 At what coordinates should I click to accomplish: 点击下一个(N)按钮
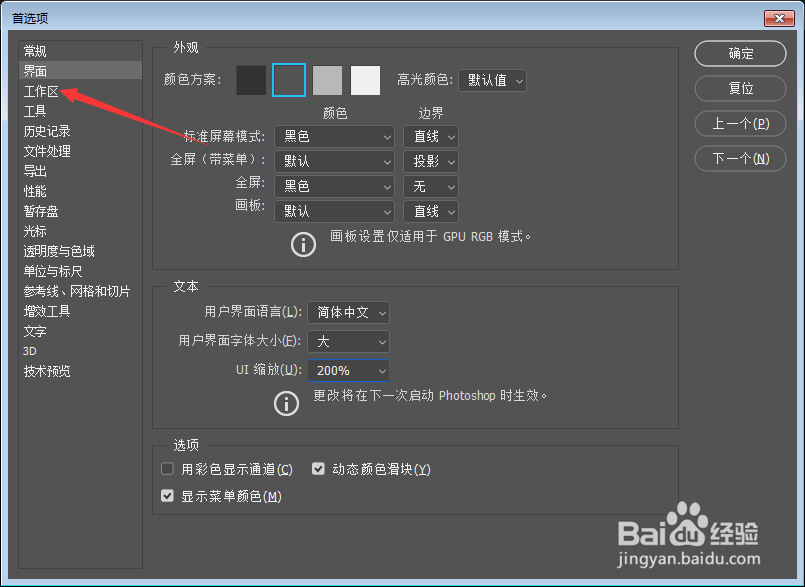740,158
